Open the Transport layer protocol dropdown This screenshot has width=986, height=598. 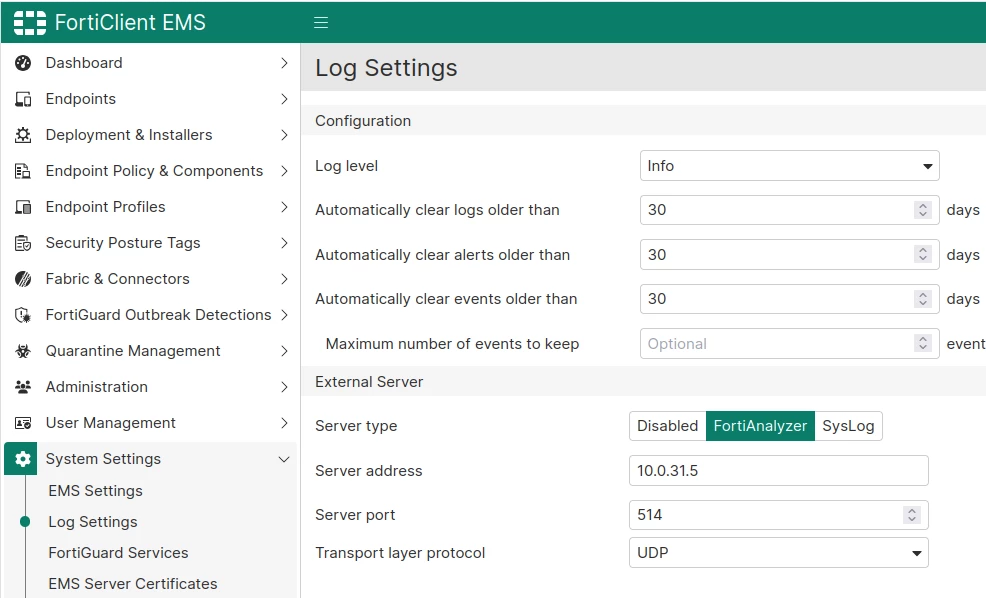pyautogui.click(x=778, y=553)
